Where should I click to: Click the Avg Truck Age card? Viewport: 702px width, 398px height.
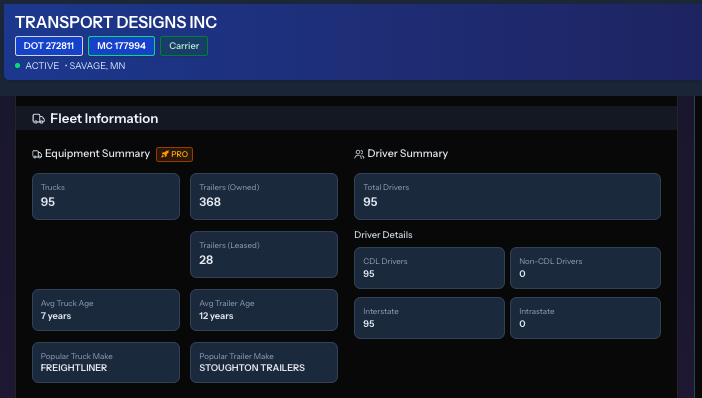(x=106, y=310)
